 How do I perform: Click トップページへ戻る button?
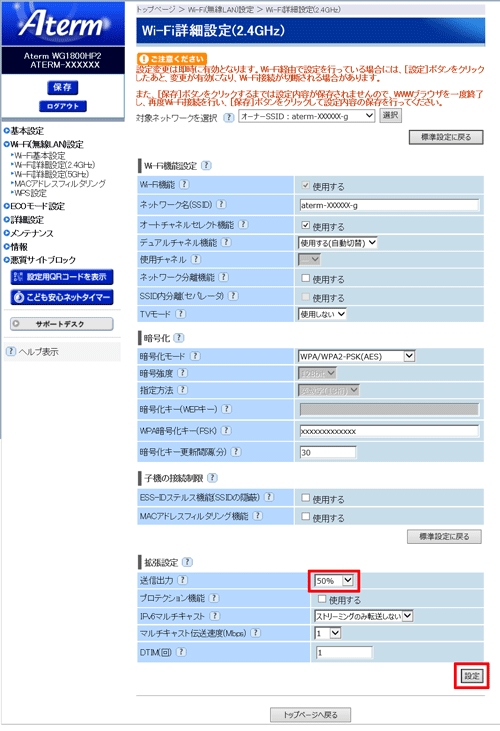(x=310, y=715)
